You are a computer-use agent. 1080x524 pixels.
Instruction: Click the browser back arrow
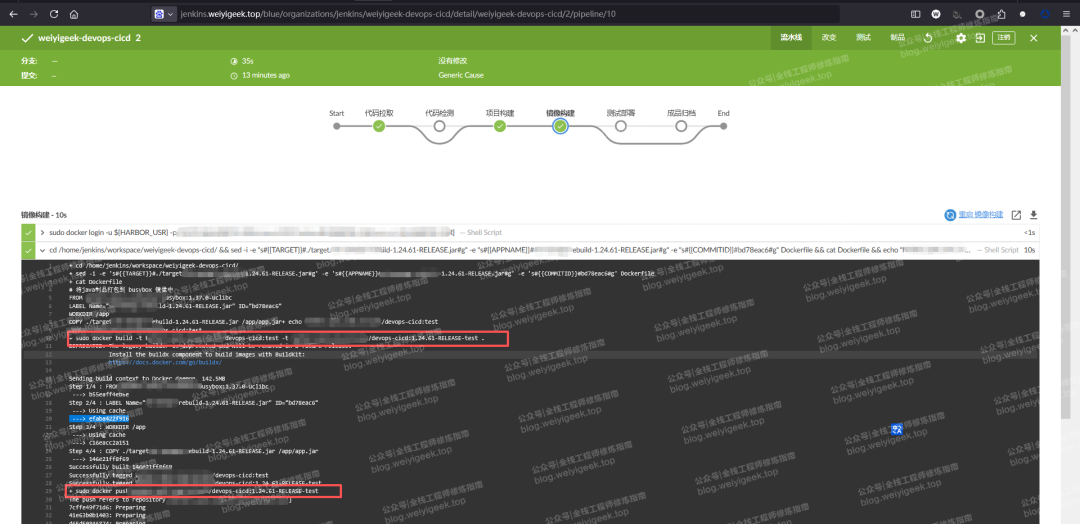pyautogui.click(x=14, y=14)
